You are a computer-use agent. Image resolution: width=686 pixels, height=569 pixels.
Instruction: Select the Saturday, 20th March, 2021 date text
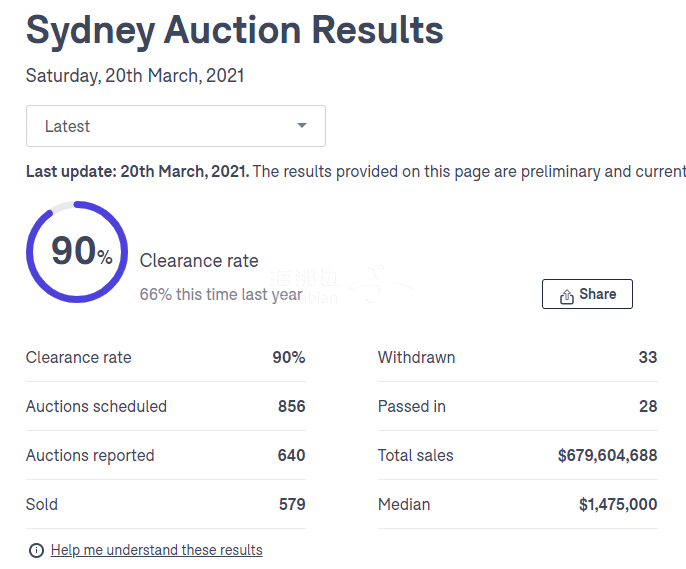pyautogui.click(x=135, y=76)
